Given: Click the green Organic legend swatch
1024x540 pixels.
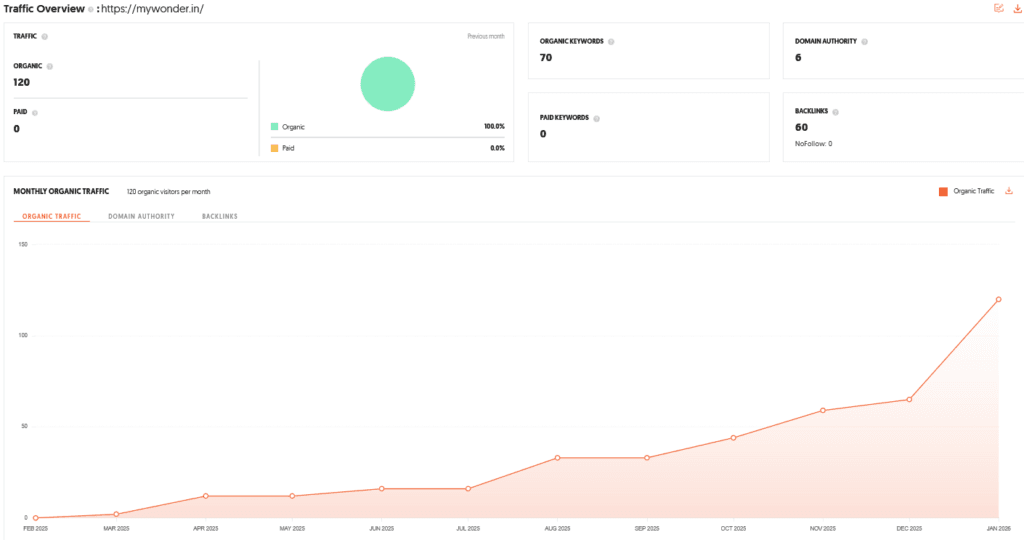Looking at the screenshot, I should 274,127.
